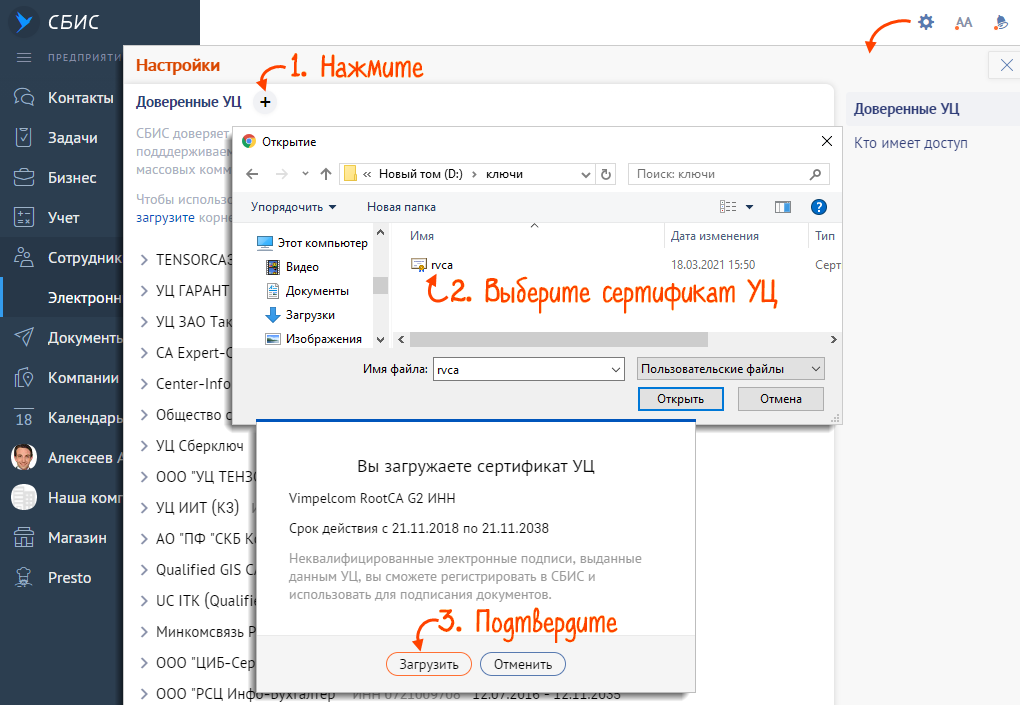The width and height of the screenshot is (1020, 705).
Task: Click the Открыть button
Action: pyautogui.click(x=680, y=399)
